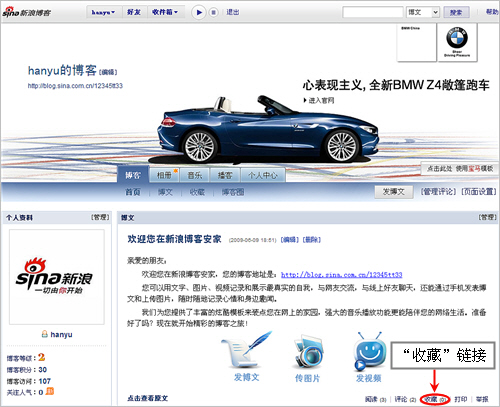Image resolution: width=500 pixels, height=407 pixels.
Task: Click the post date stamp beside the title
Action: tap(253, 240)
